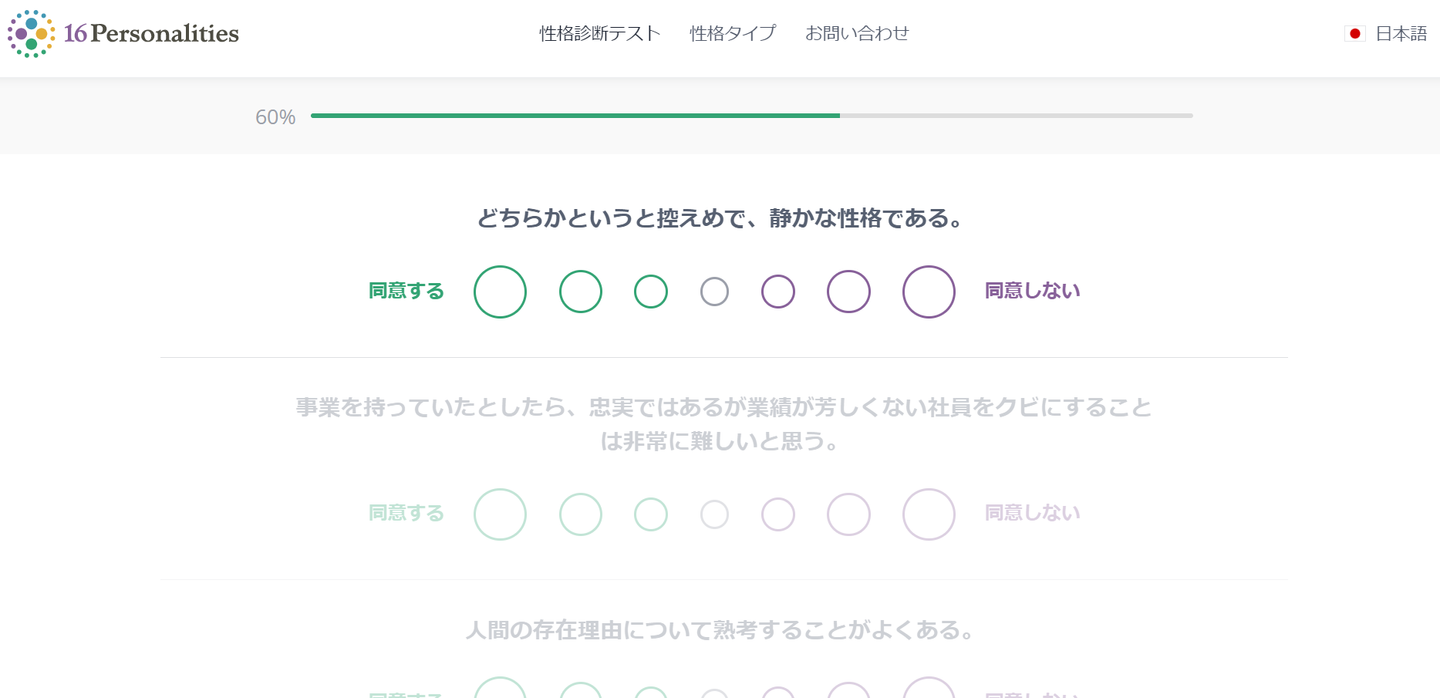Viewport: 1440px width, 698px height.
Task: Click the お問い合わせ link
Action: tap(857, 33)
